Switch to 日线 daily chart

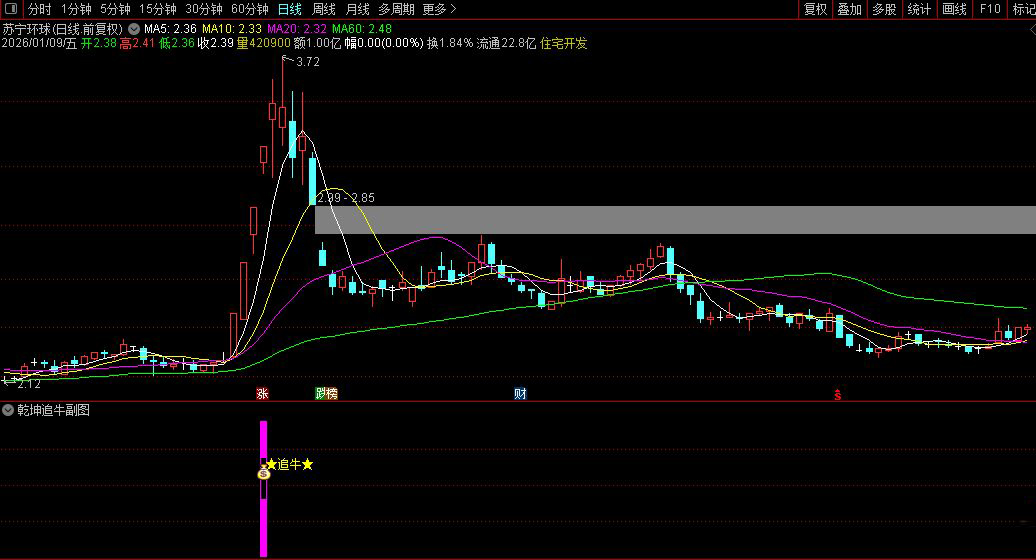(x=289, y=9)
